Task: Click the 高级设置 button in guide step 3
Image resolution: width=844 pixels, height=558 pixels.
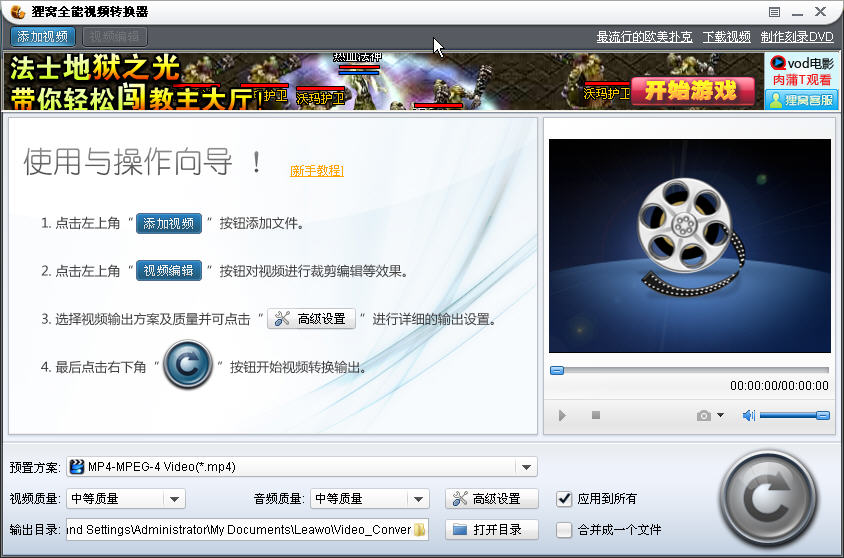Action: point(311,319)
